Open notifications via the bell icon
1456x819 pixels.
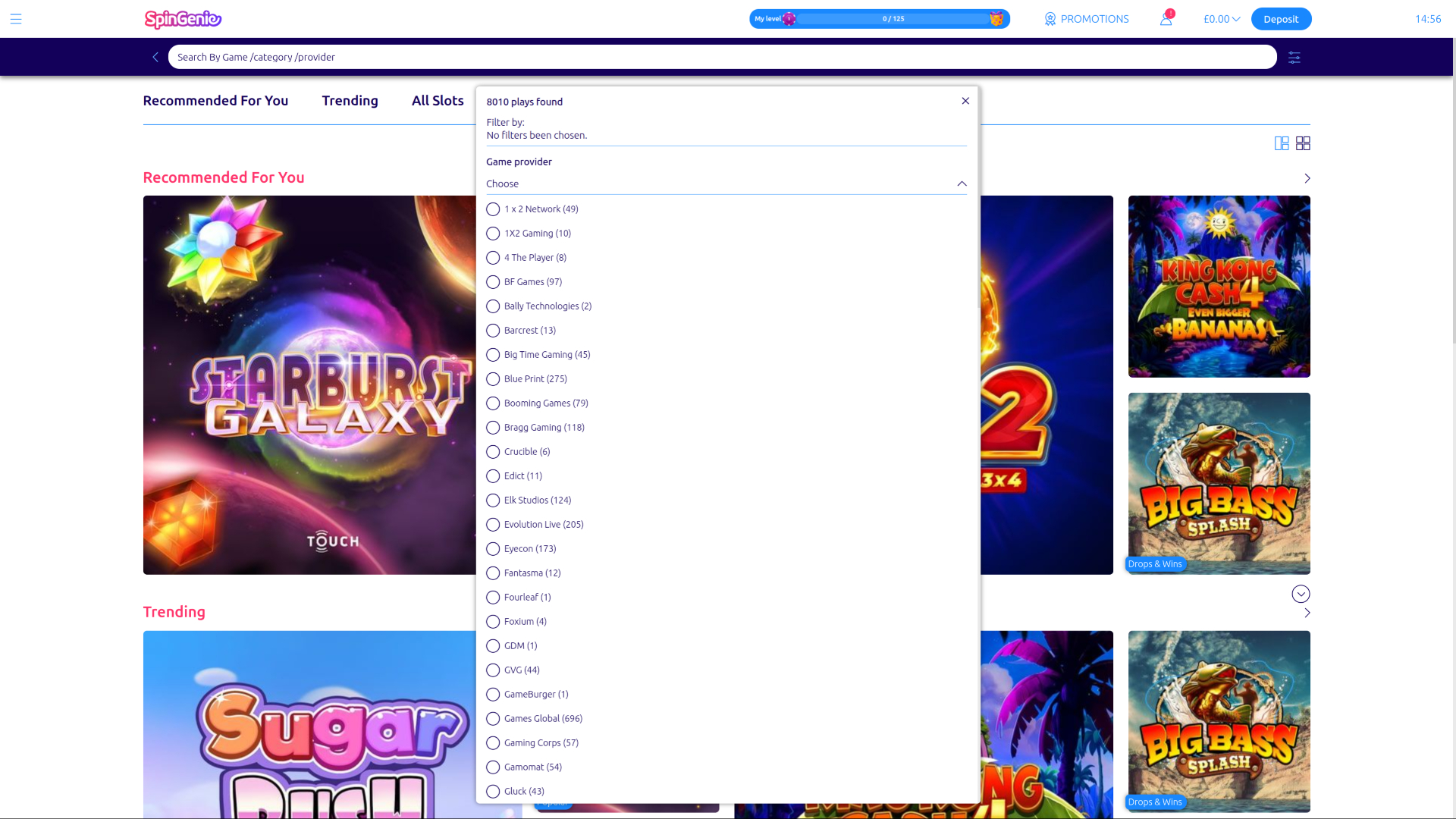(x=1166, y=19)
